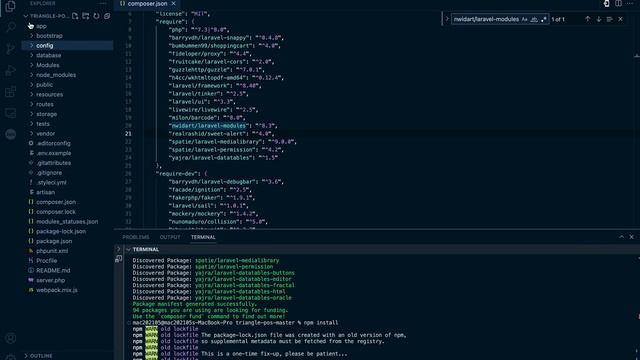Toggle Match Whole Word in find widget
Screen dimensions: 640x360
[x=534, y=19]
